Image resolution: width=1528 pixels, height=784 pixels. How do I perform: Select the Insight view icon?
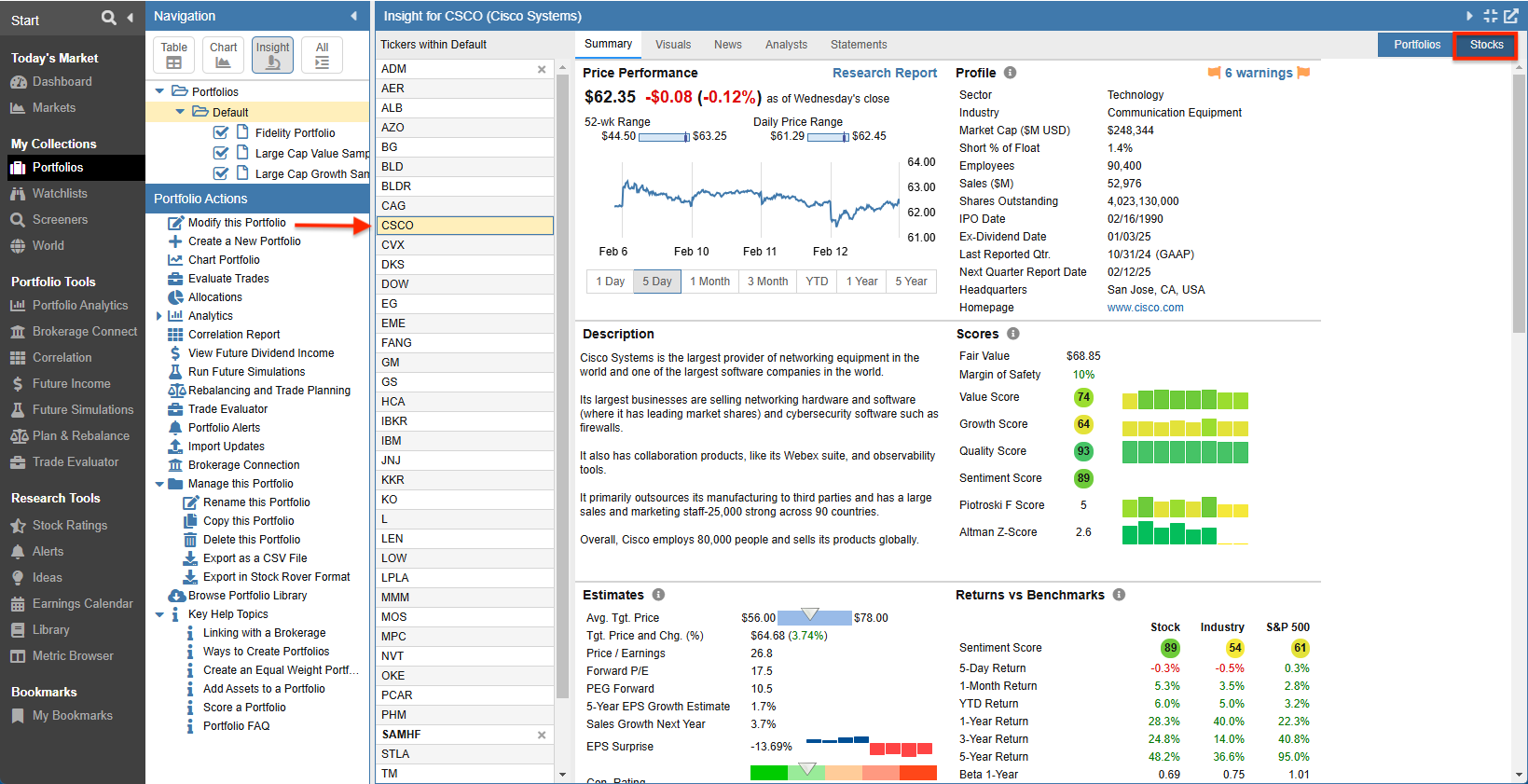[x=272, y=55]
